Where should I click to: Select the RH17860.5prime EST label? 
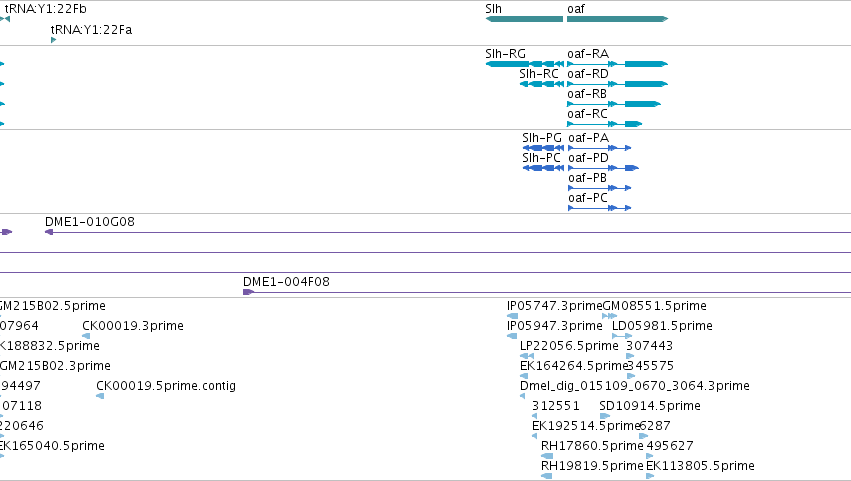[592, 446]
